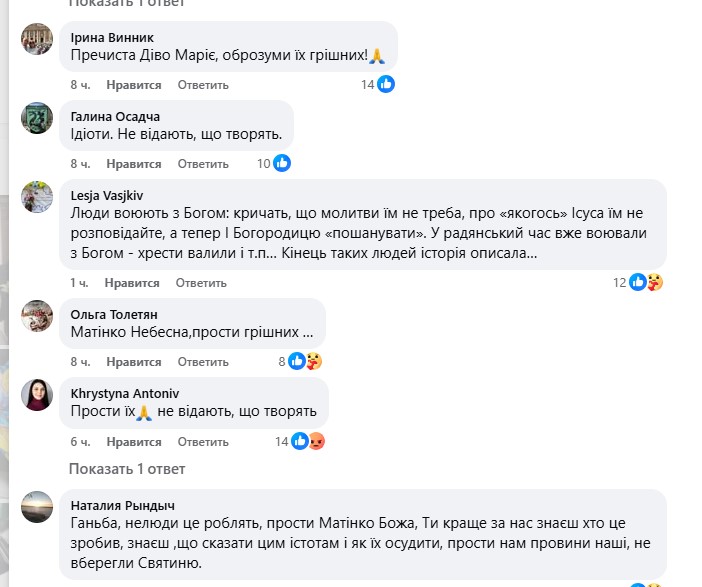Like Галина Осадча's comment via 'Нравится'
702x587 pixels.
[133, 164]
